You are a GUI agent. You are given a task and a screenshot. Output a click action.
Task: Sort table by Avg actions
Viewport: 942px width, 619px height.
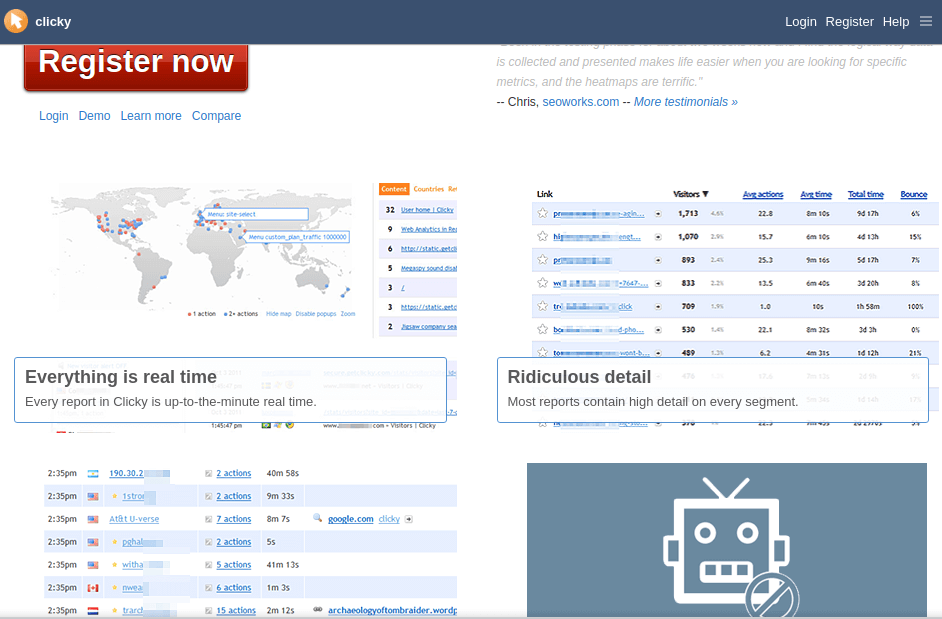[x=763, y=194]
